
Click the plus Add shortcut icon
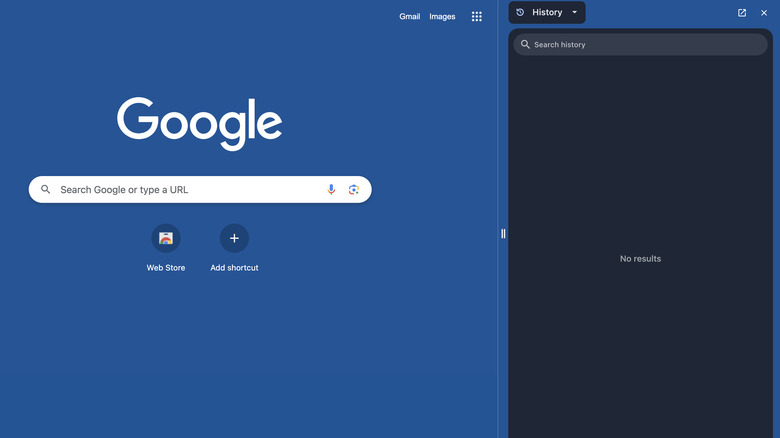click(234, 238)
